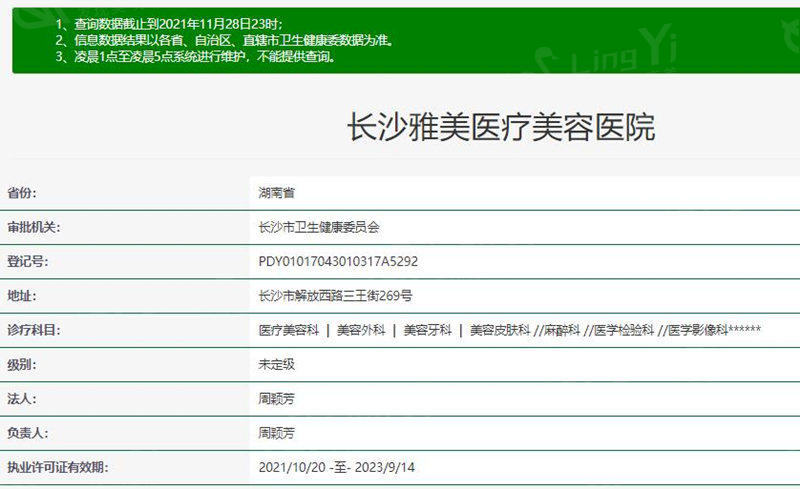Viewport: 800px width, 489px height.
Task: Click the hospital title 长沙雅美医疗美容医院
Action: pyautogui.click(x=501, y=127)
